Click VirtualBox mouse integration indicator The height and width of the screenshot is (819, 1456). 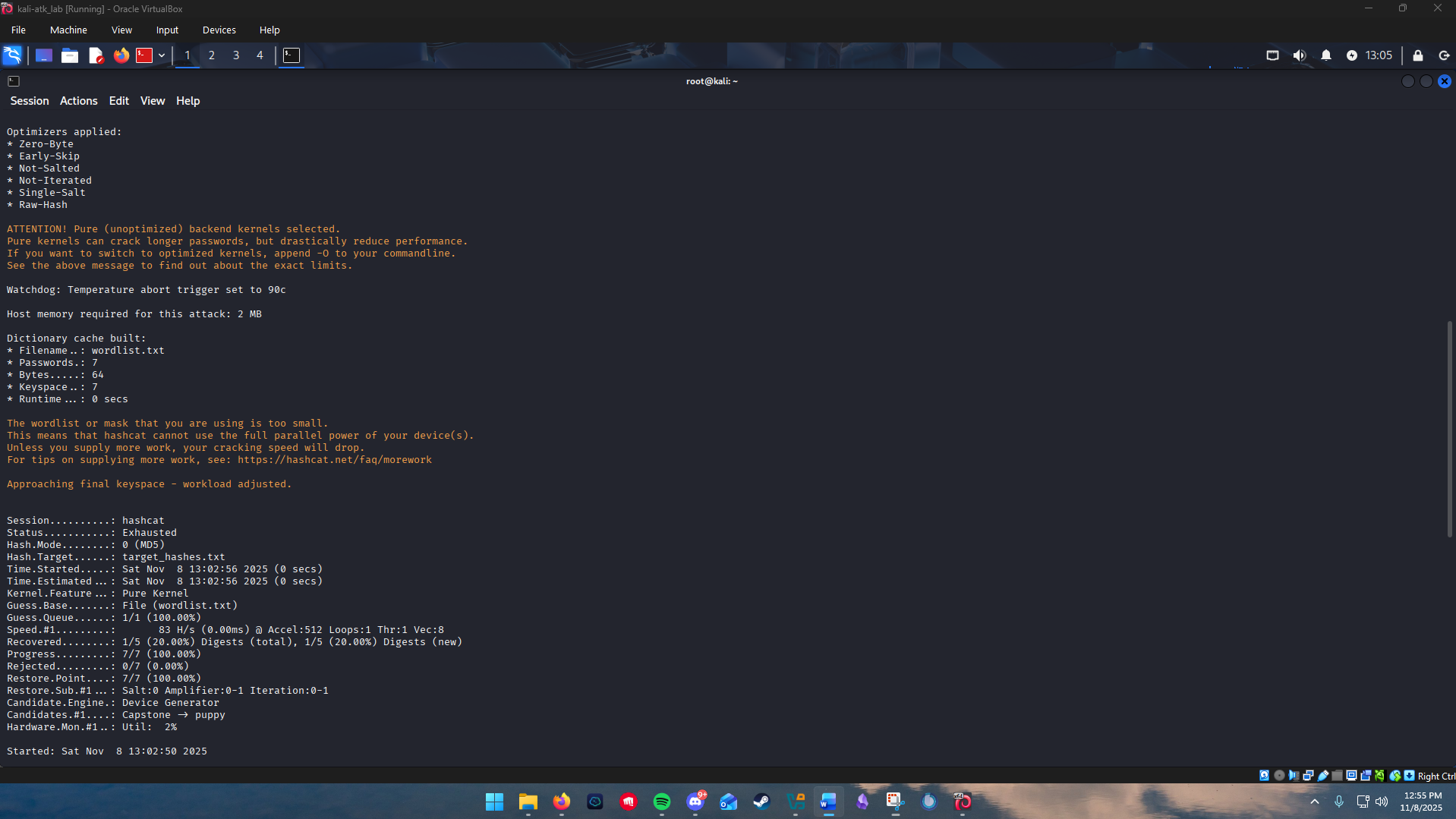pyautogui.click(x=1395, y=776)
